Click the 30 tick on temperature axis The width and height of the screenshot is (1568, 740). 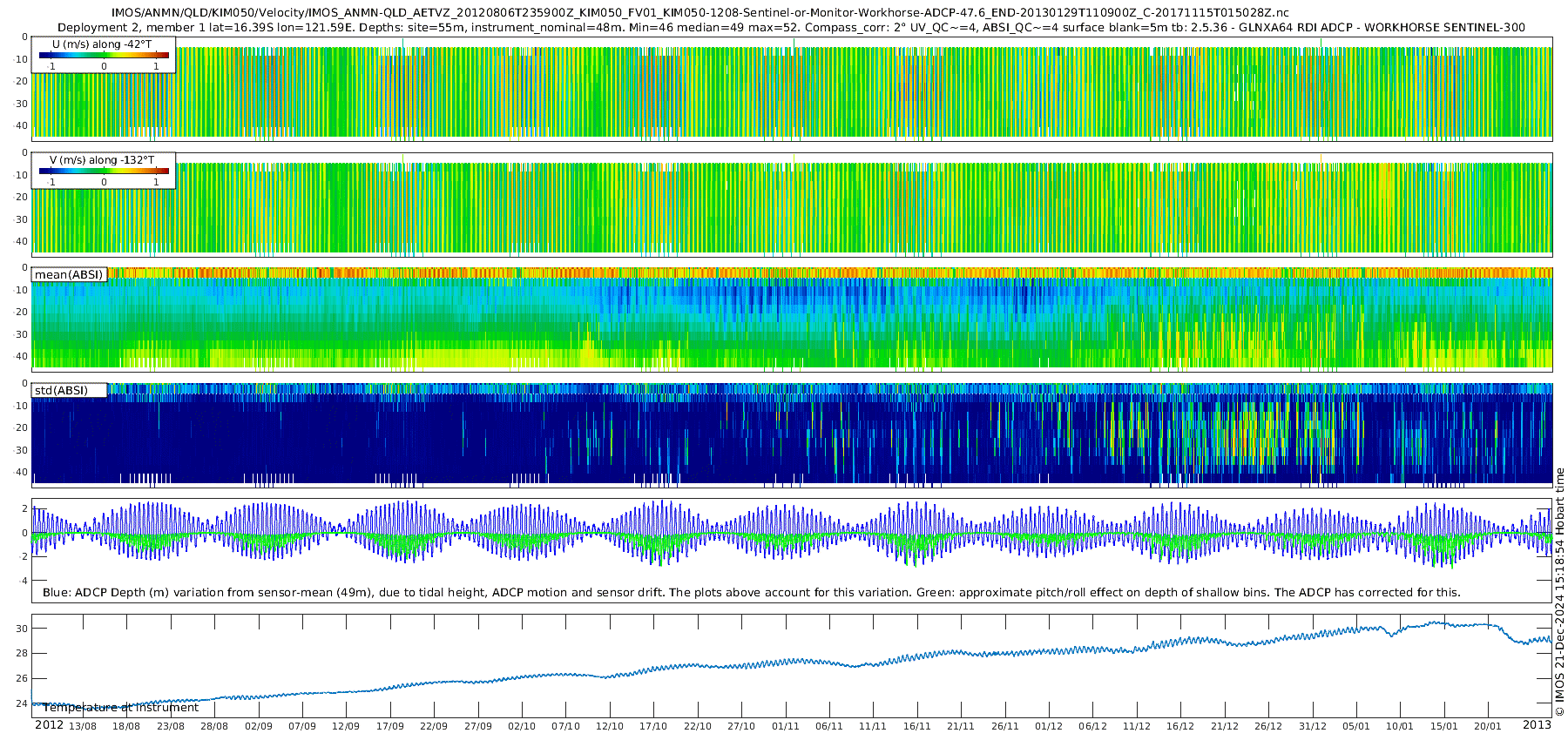tap(23, 629)
